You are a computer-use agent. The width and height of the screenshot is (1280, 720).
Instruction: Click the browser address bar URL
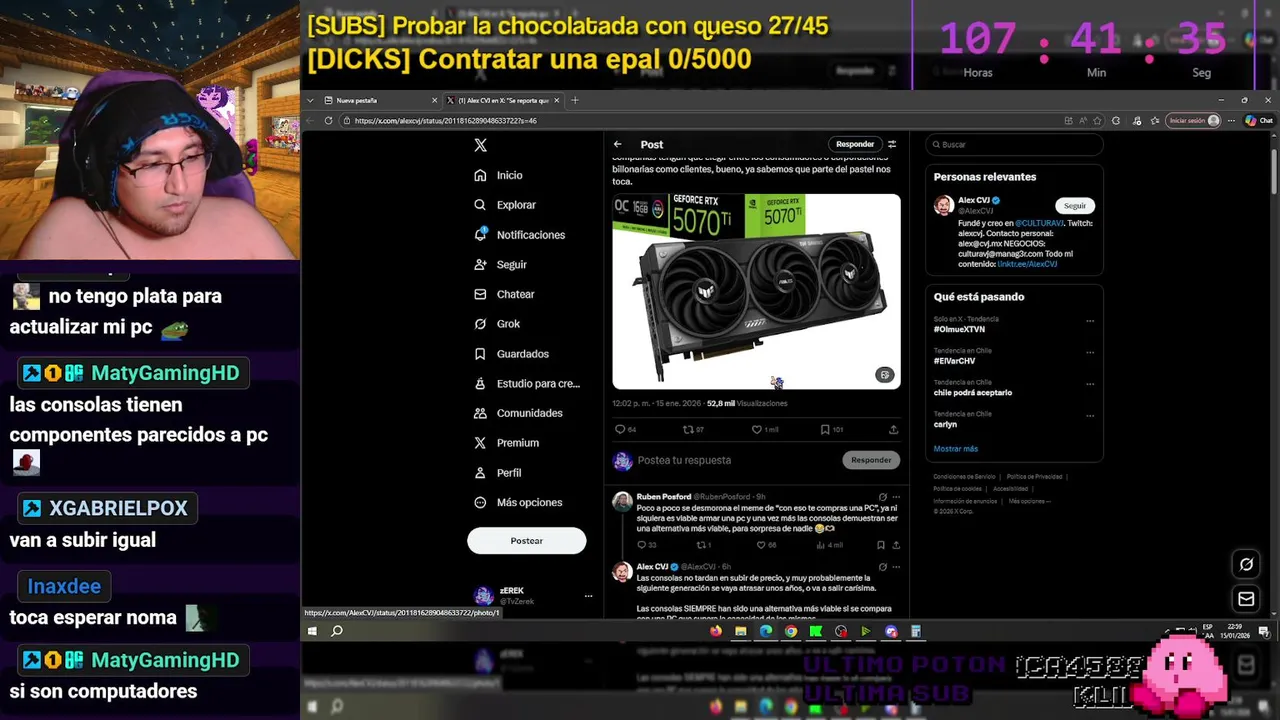[446, 120]
